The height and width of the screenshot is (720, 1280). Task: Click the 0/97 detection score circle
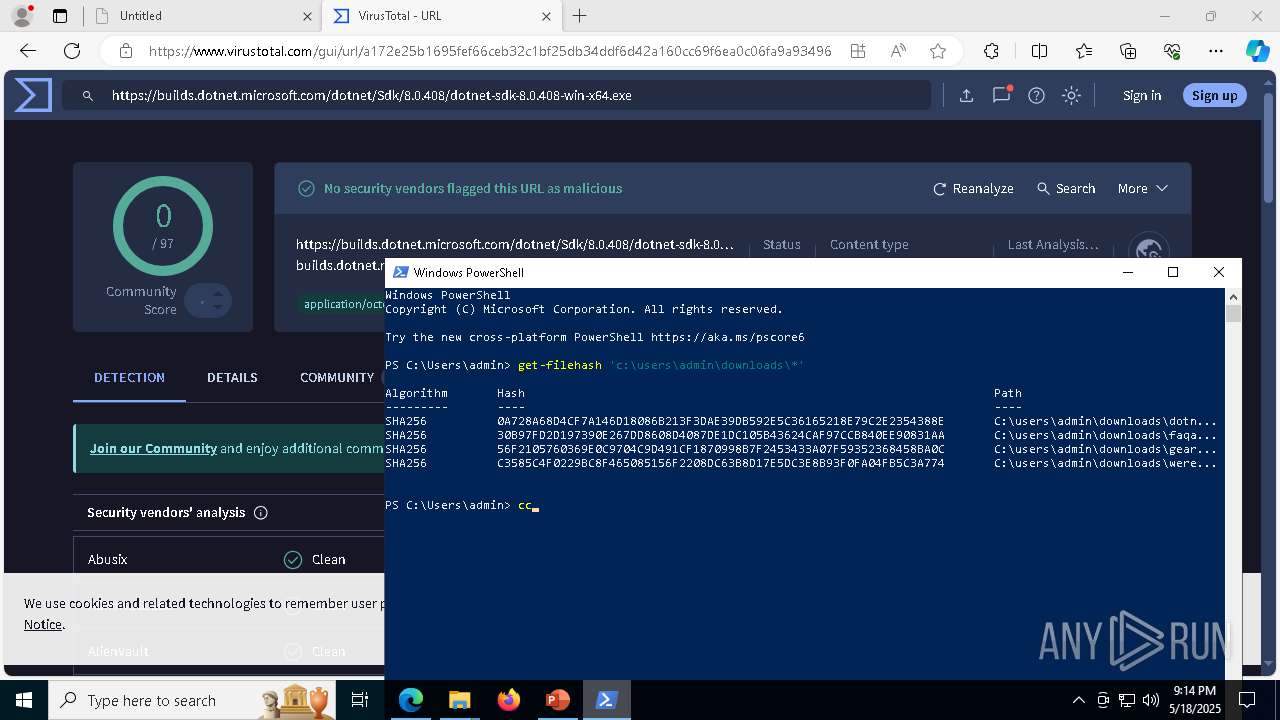pyautogui.click(x=163, y=227)
